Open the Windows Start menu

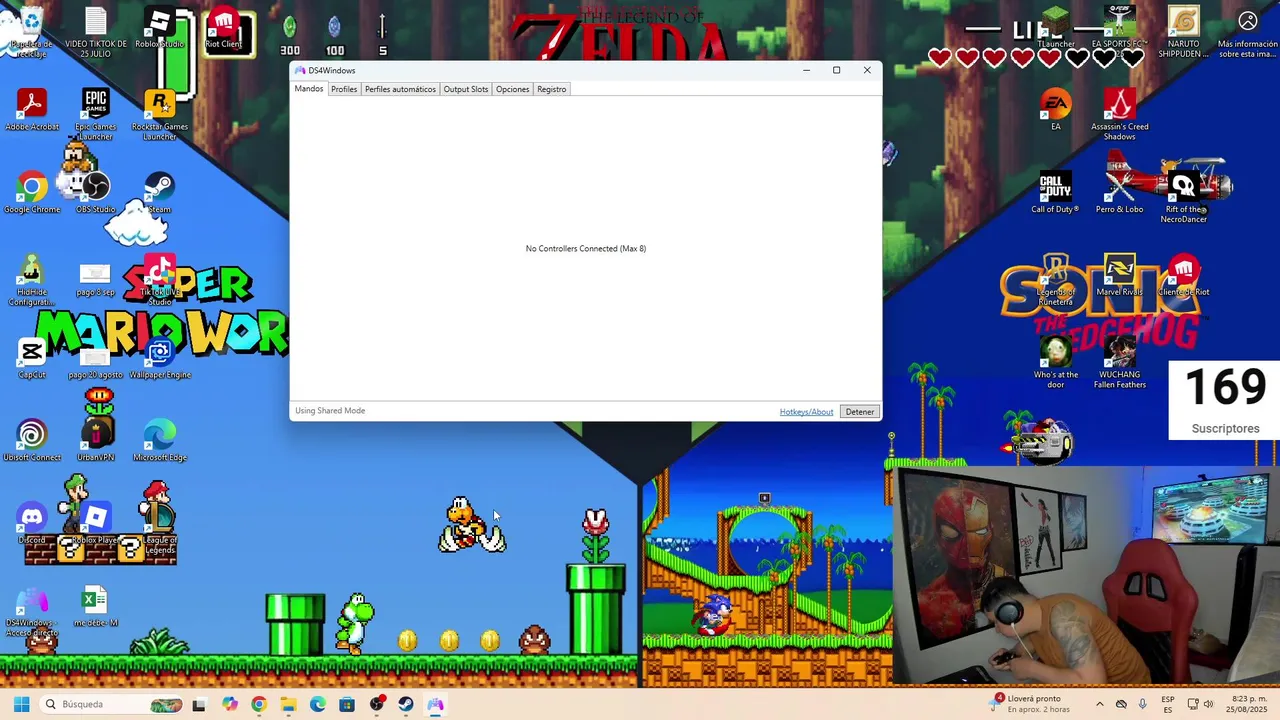pyautogui.click(x=21, y=704)
